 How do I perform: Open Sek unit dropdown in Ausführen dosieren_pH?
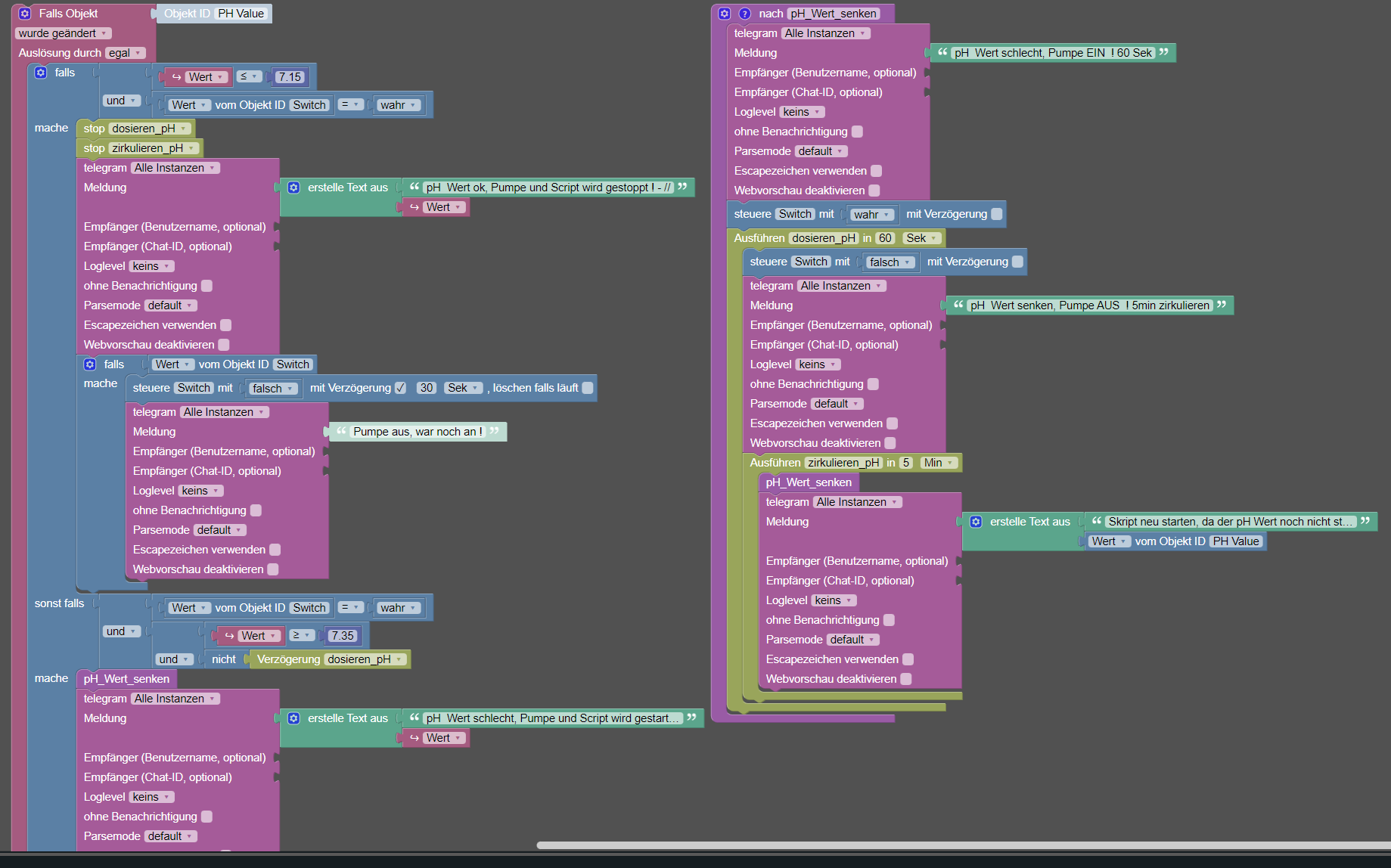click(922, 238)
